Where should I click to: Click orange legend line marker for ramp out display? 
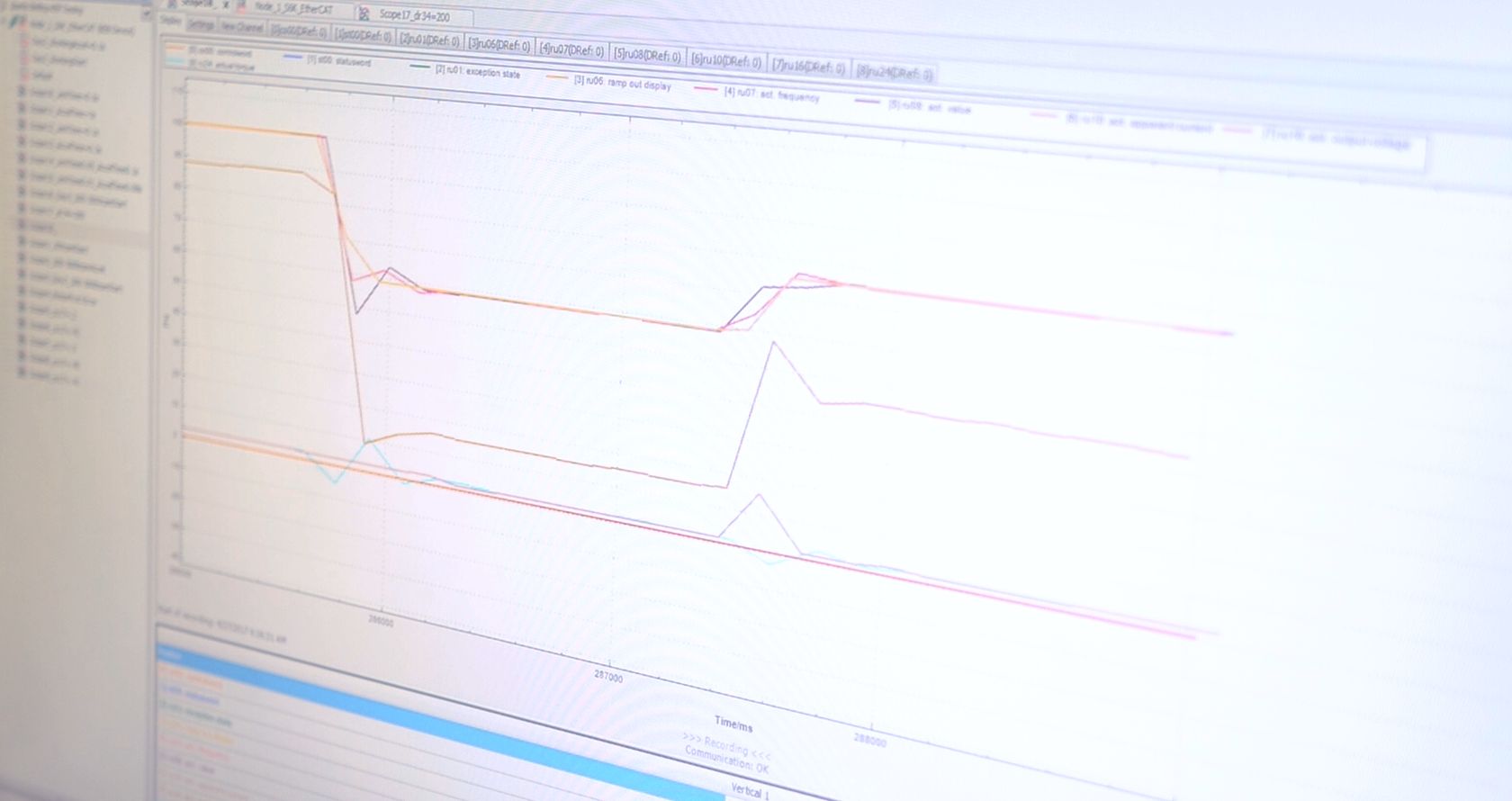558,76
